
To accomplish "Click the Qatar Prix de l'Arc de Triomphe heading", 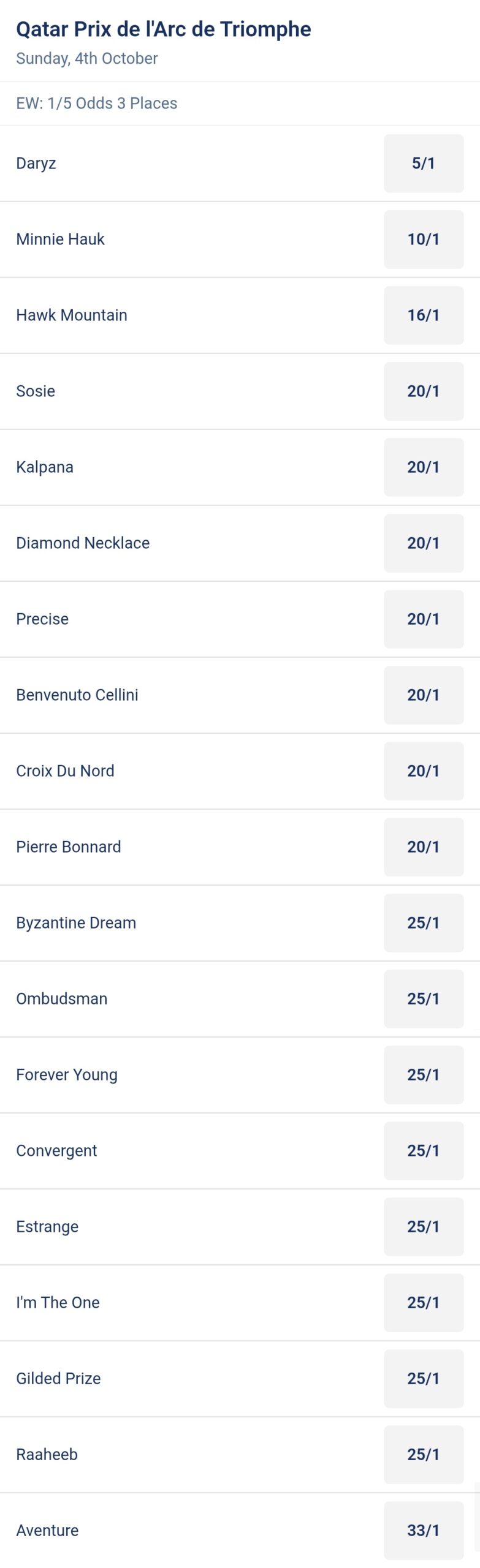I will coord(163,29).
